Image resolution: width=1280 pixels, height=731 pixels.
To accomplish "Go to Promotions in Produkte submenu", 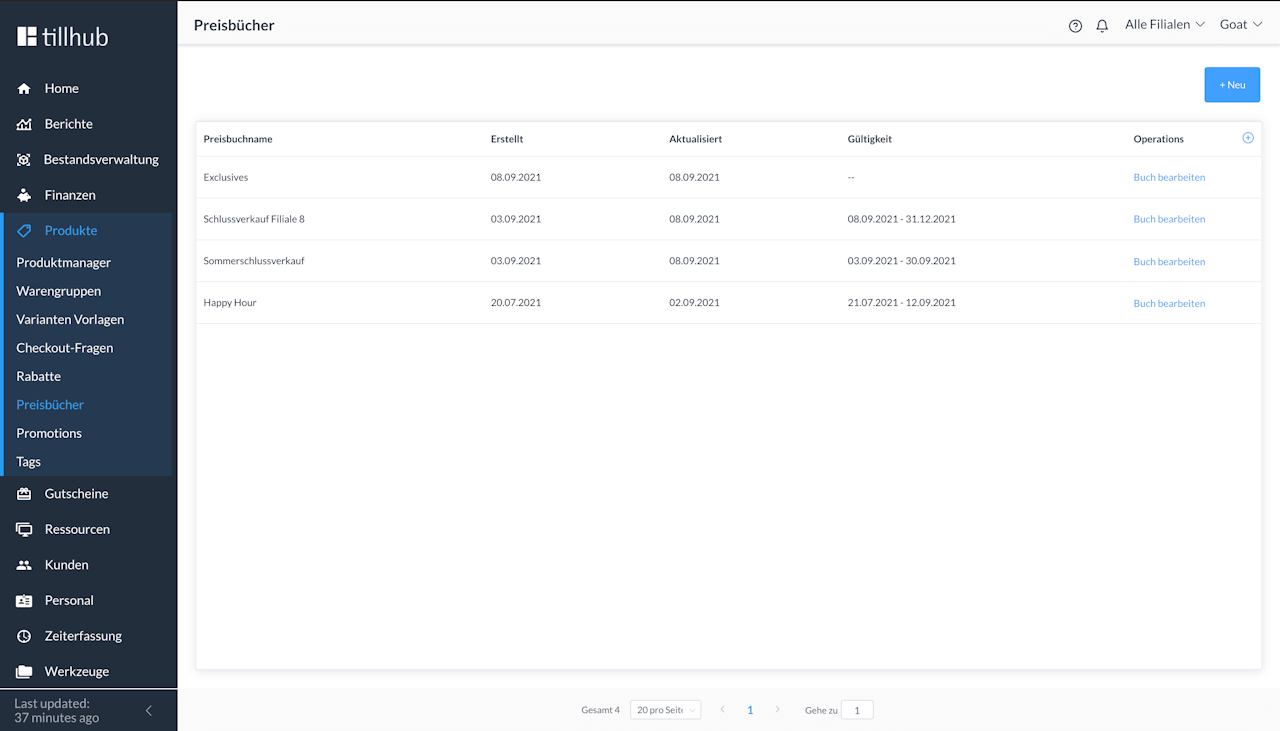I will (x=49, y=433).
